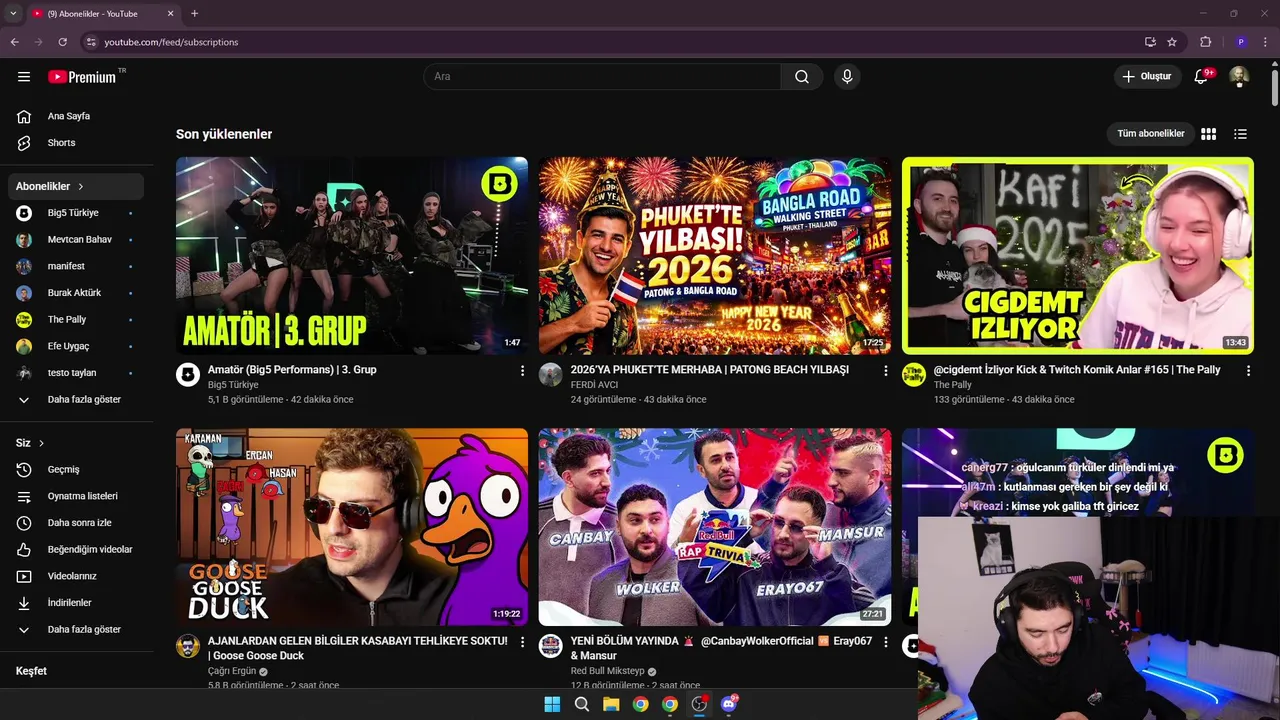The width and height of the screenshot is (1280, 720).
Task: Open İndirilenler downloads
Action: coord(76,603)
